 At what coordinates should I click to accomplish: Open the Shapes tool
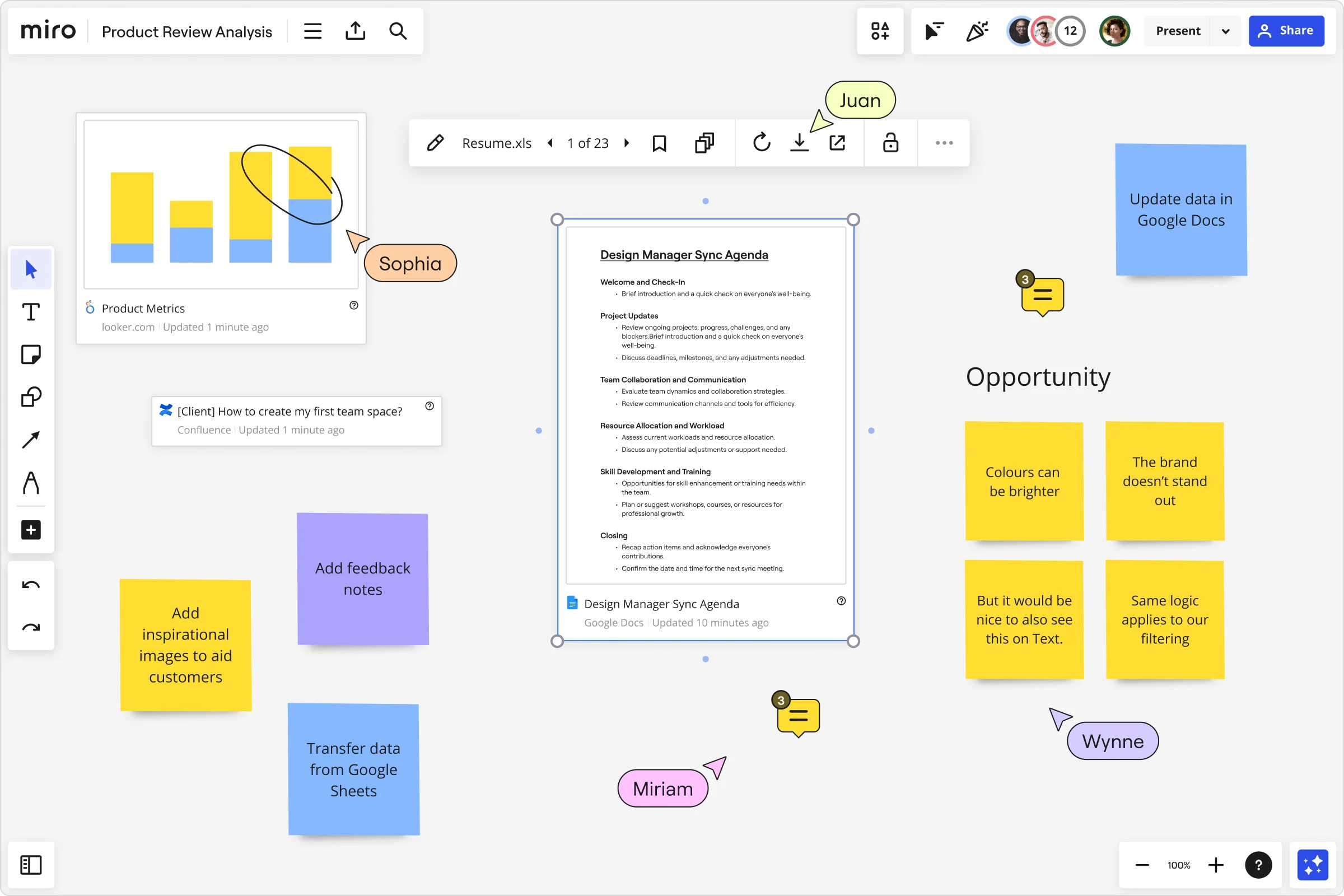pyautogui.click(x=31, y=397)
